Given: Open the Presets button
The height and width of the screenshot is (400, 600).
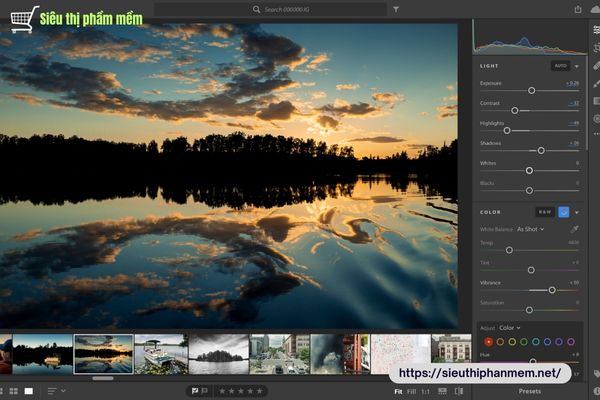Looking at the screenshot, I should [530, 391].
